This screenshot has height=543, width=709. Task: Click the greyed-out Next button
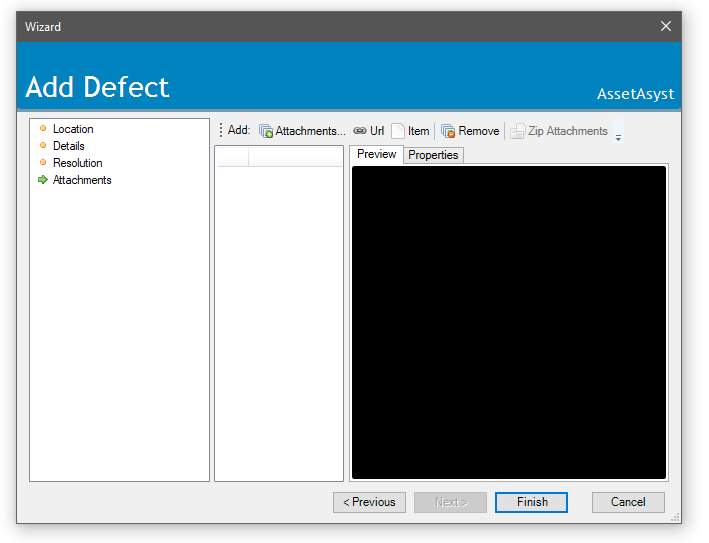(x=450, y=502)
